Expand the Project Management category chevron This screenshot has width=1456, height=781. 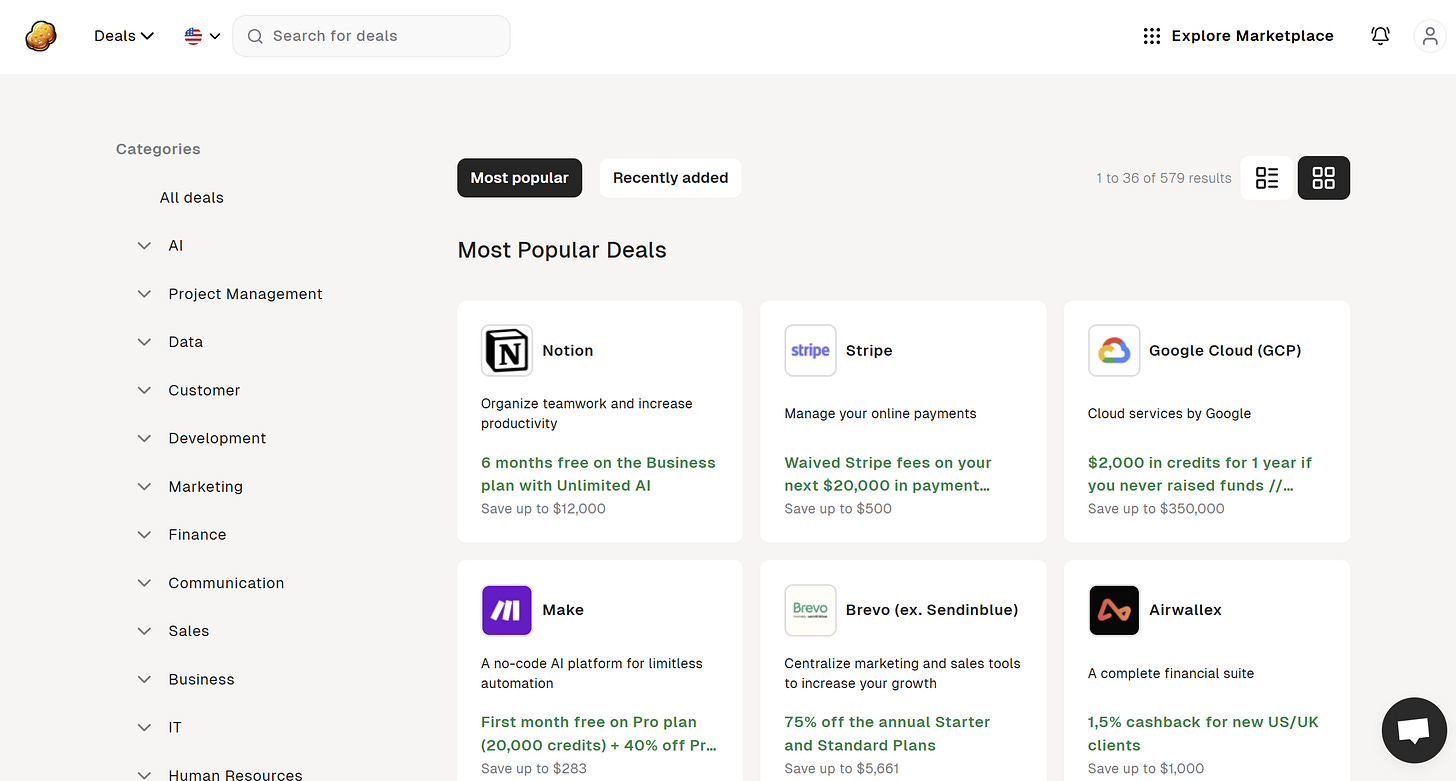coord(144,294)
